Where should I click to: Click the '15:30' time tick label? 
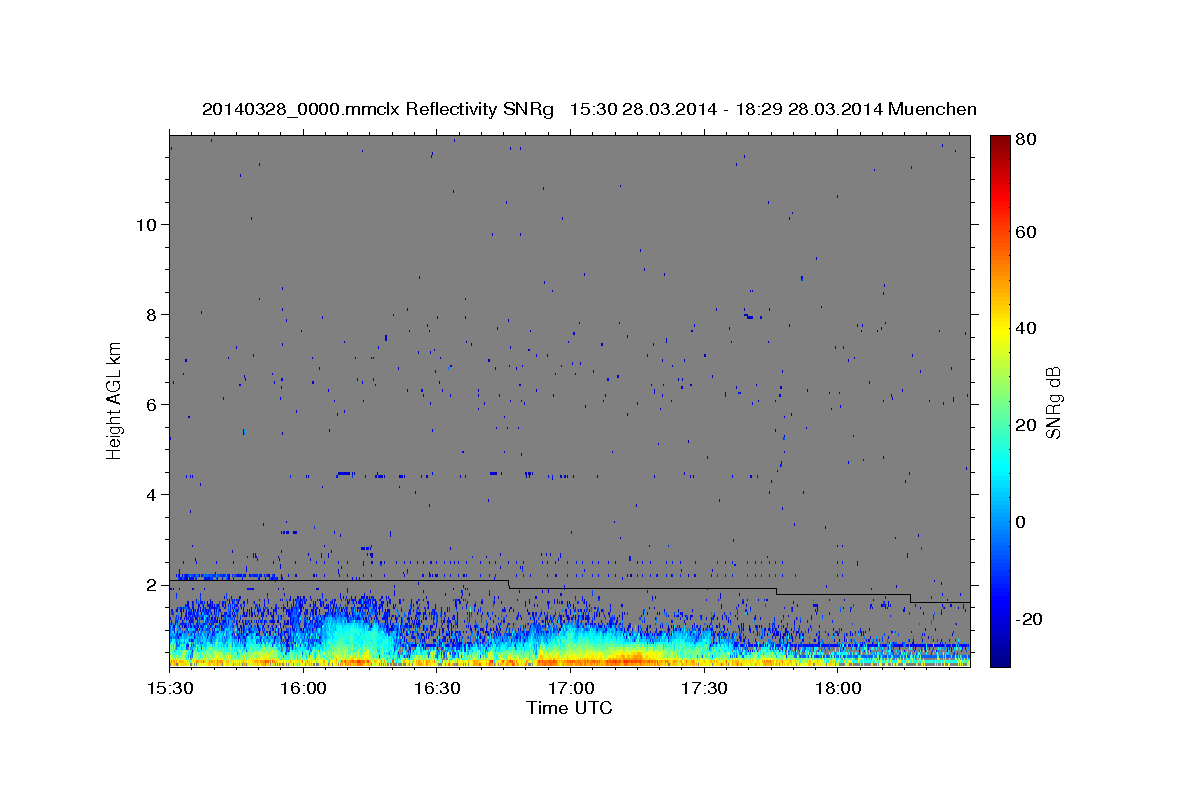coord(170,689)
